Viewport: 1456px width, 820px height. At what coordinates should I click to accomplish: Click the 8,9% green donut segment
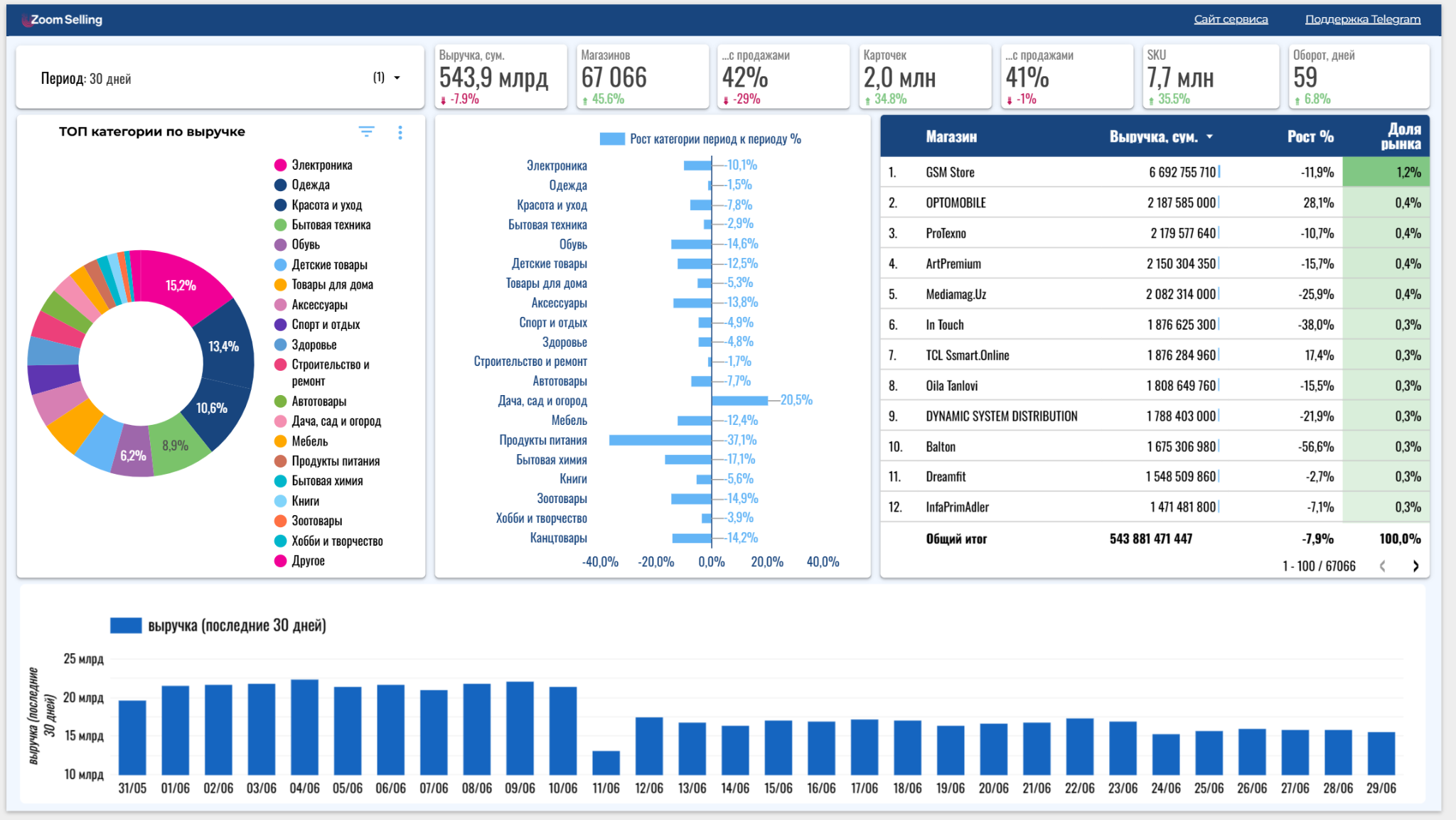point(177,446)
